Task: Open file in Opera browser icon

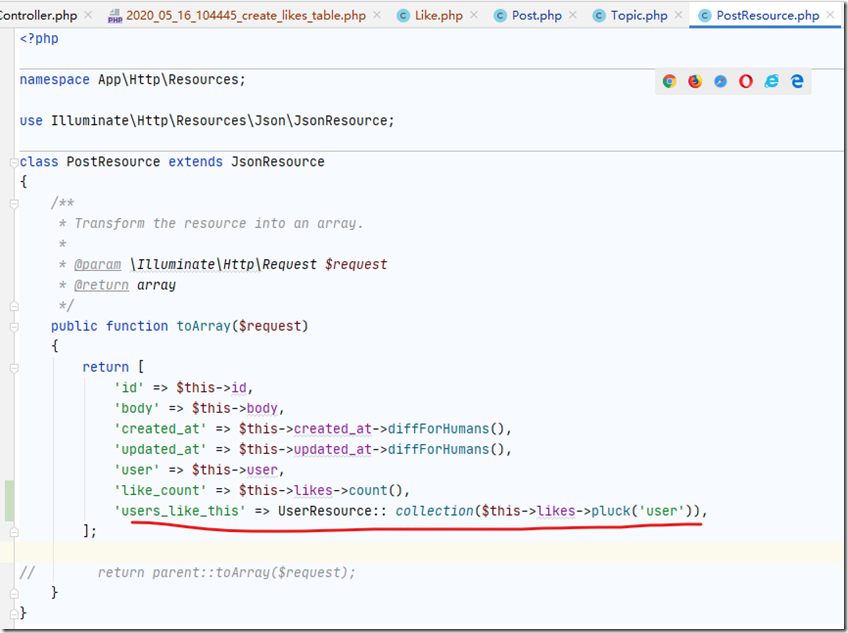Action: (x=746, y=81)
